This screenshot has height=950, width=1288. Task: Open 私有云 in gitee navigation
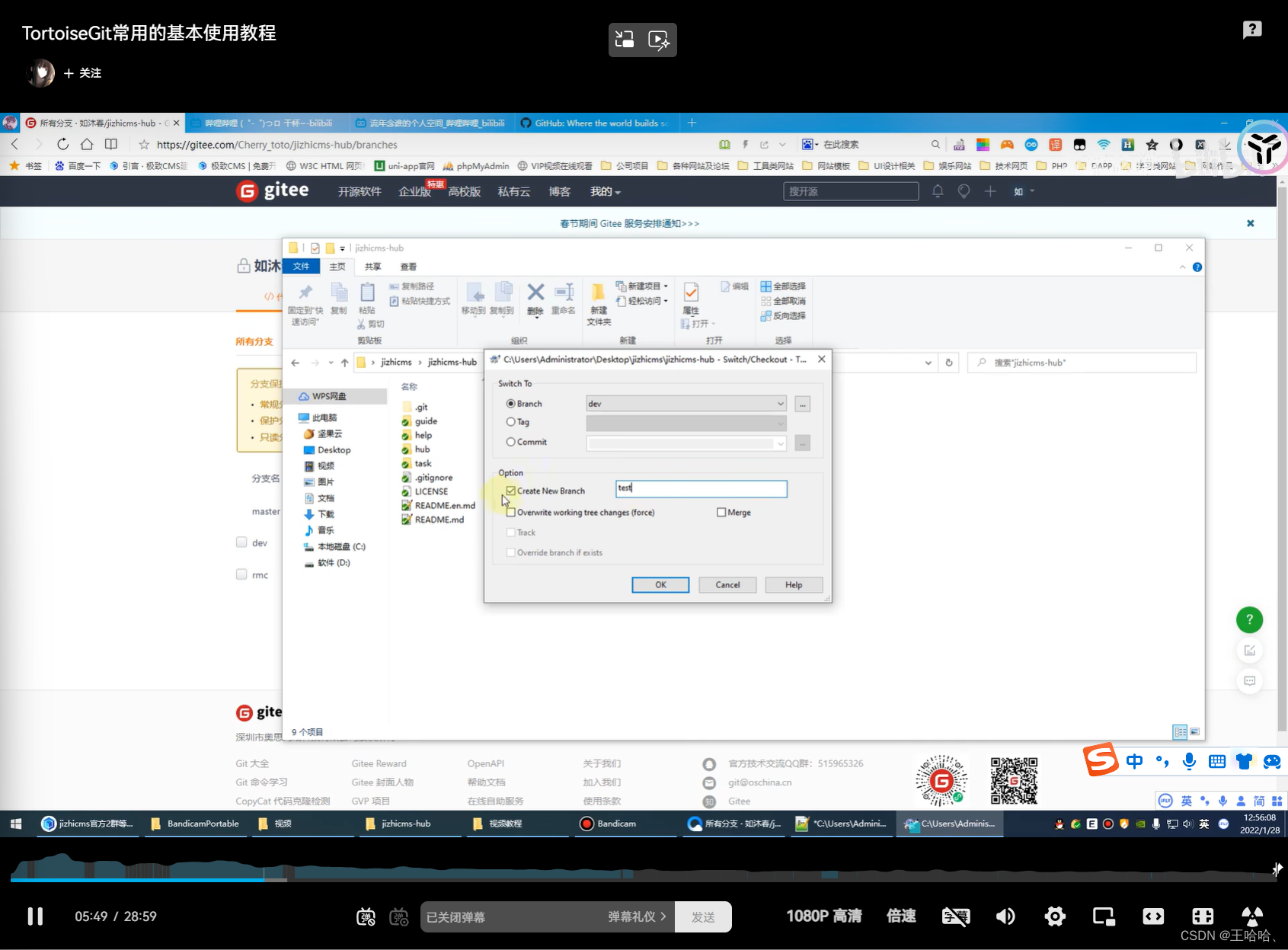(513, 191)
